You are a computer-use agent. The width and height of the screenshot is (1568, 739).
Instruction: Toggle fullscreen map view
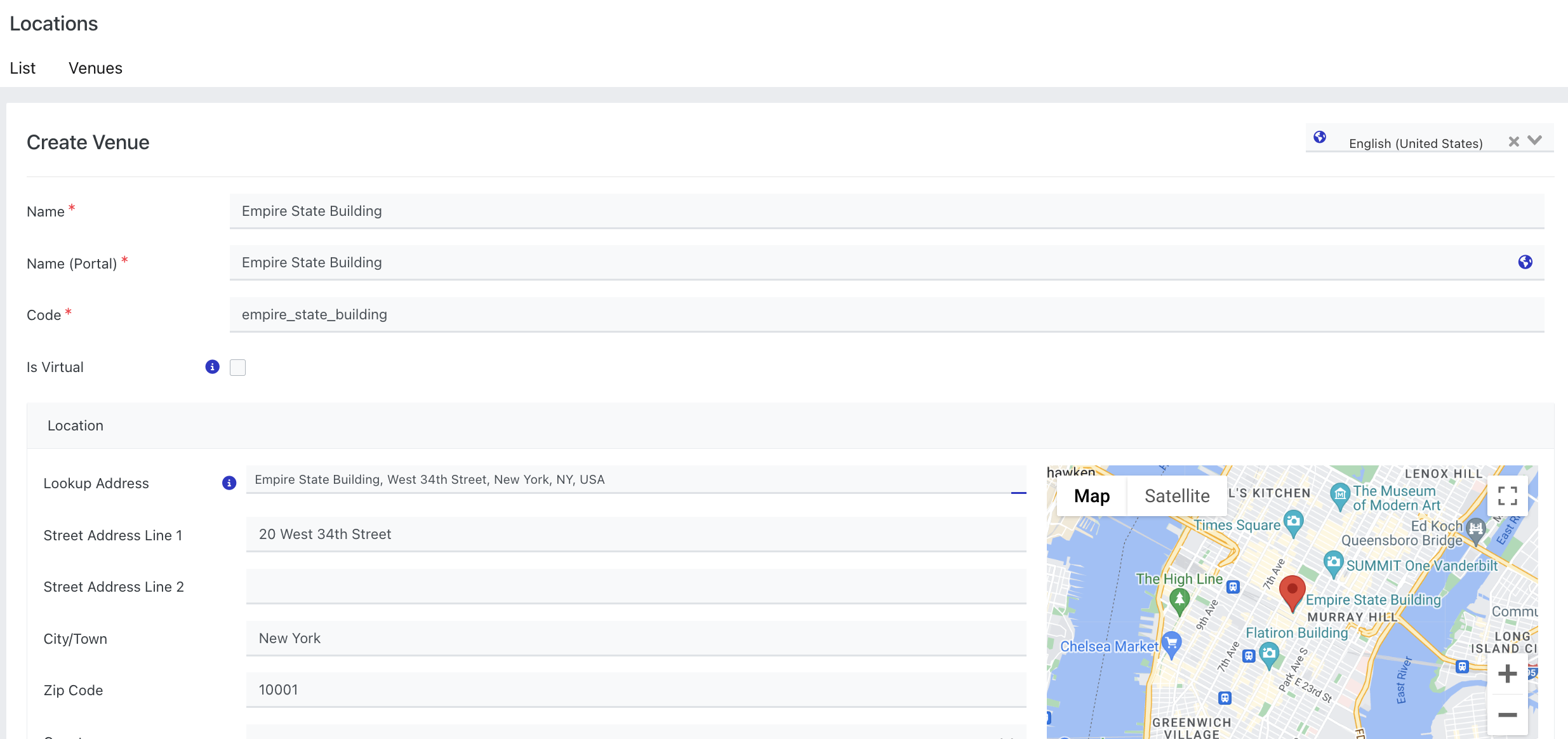[x=1508, y=496]
